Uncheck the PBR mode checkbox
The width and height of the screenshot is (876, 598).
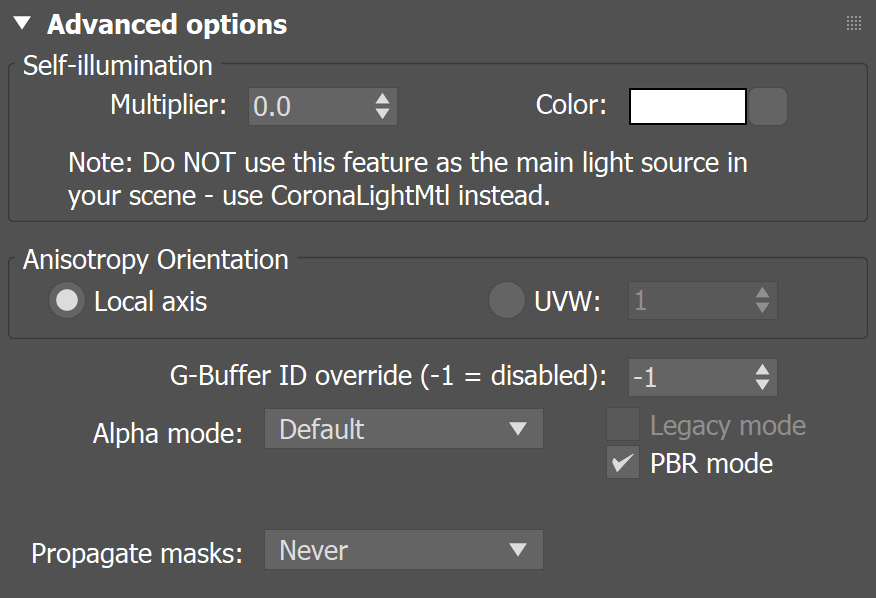pyautogui.click(x=622, y=463)
